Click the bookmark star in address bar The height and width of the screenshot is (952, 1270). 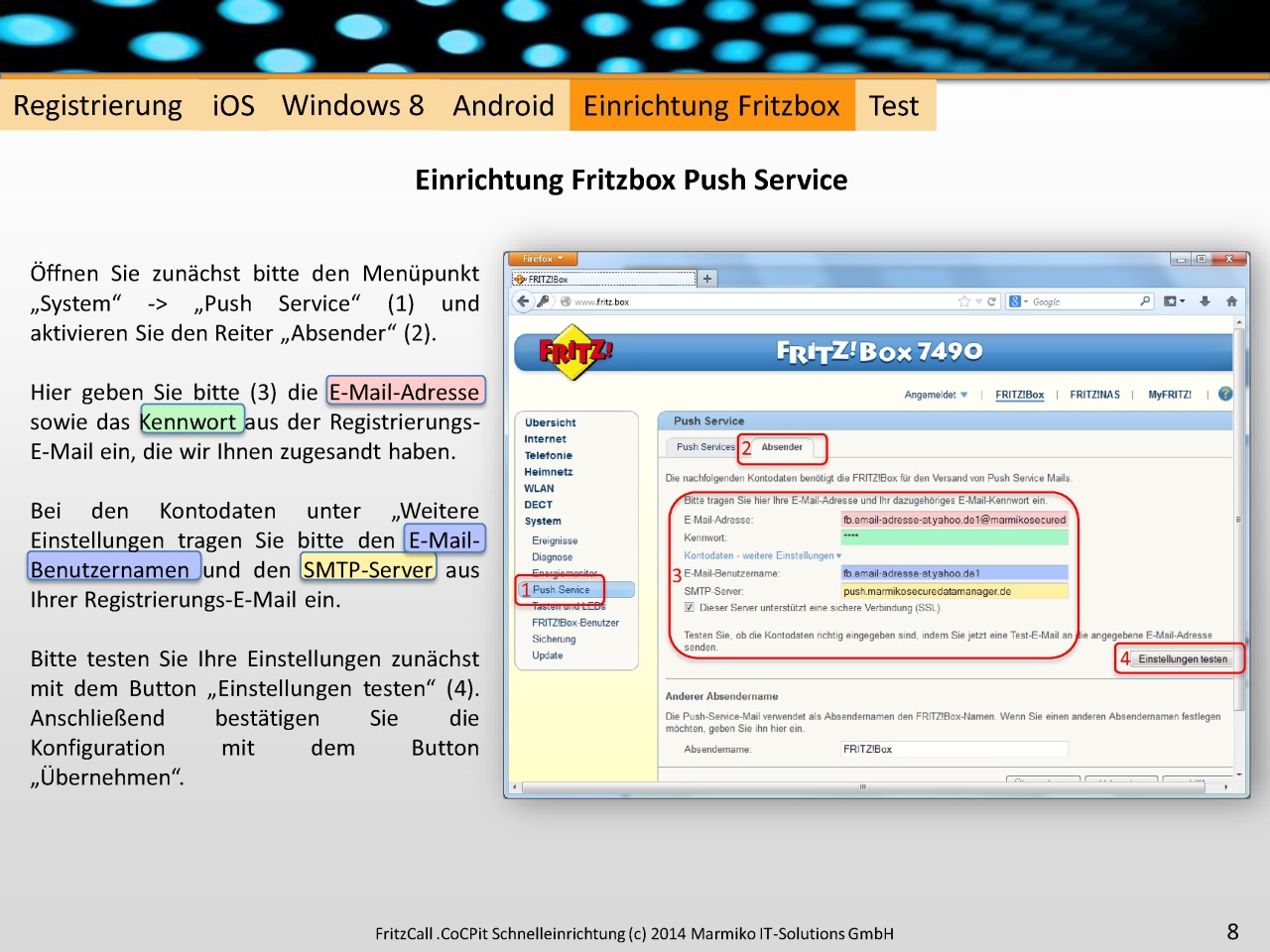tap(963, 301)
